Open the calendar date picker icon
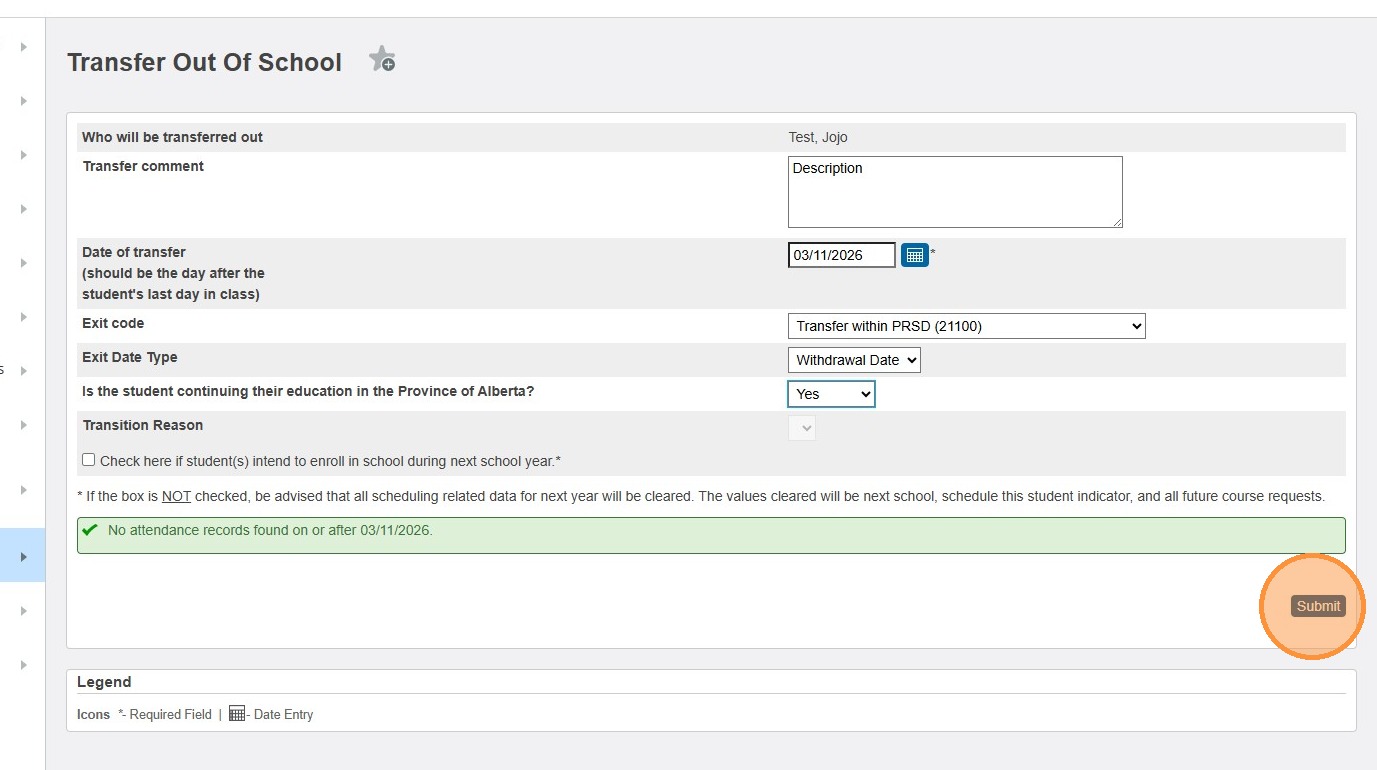Viewport: 1377px width, 770px height. coord(914,255)
